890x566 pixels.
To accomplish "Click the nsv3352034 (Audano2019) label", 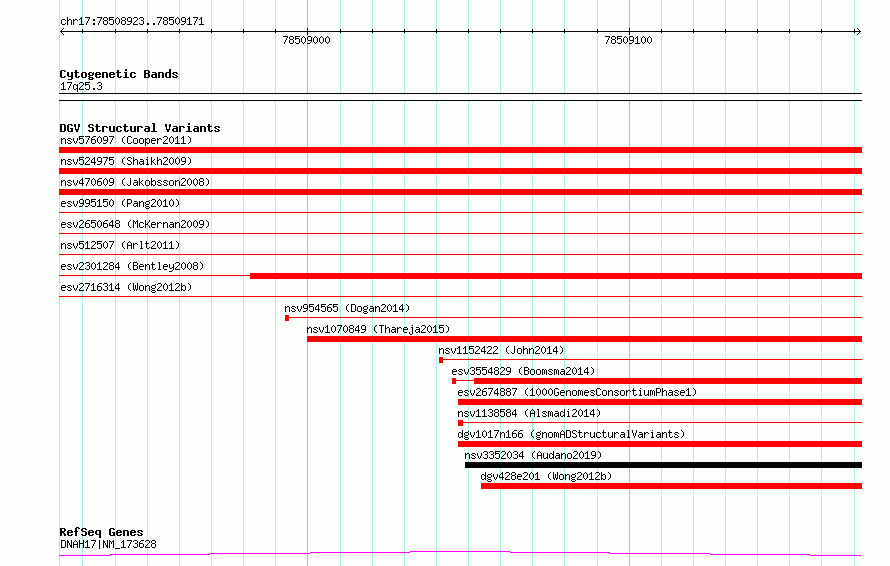I will pos(533,455).
